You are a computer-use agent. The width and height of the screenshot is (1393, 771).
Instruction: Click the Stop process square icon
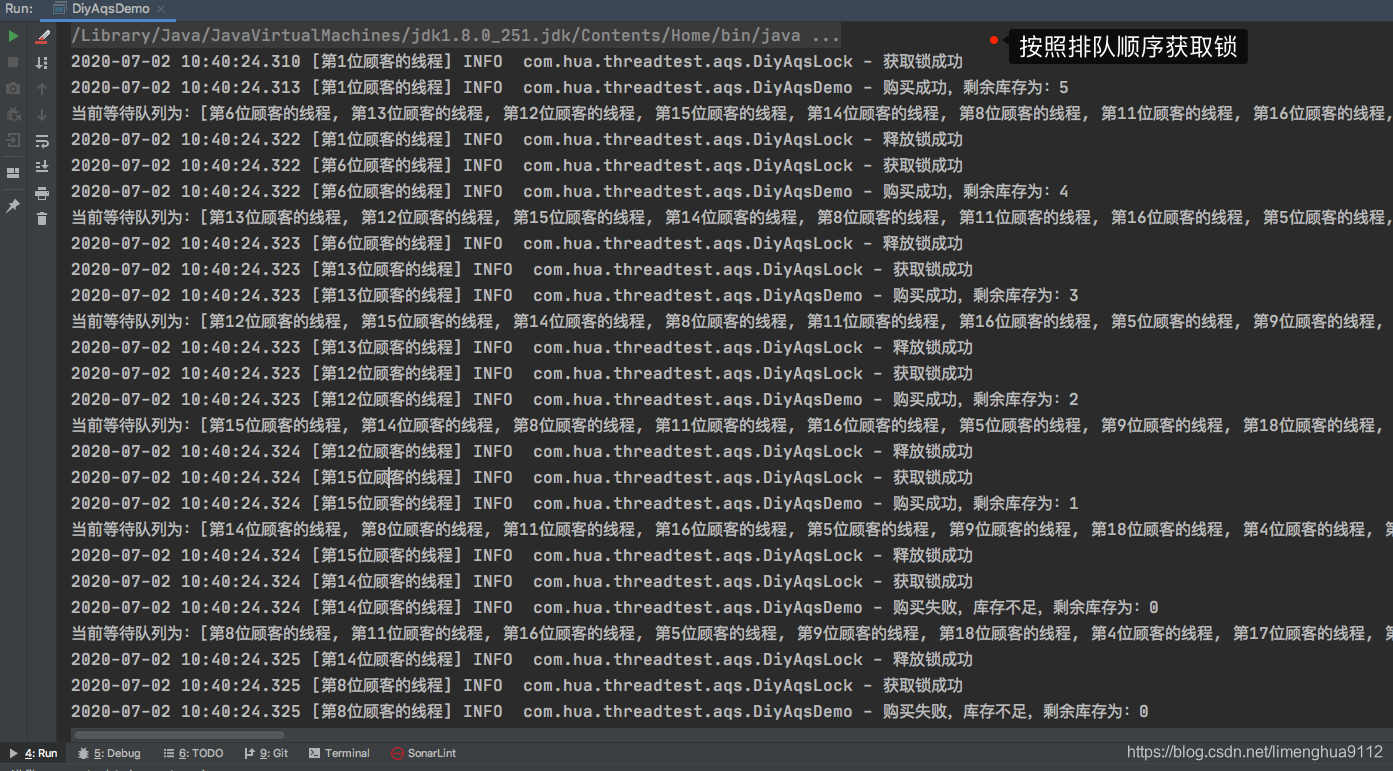[13, 62]
